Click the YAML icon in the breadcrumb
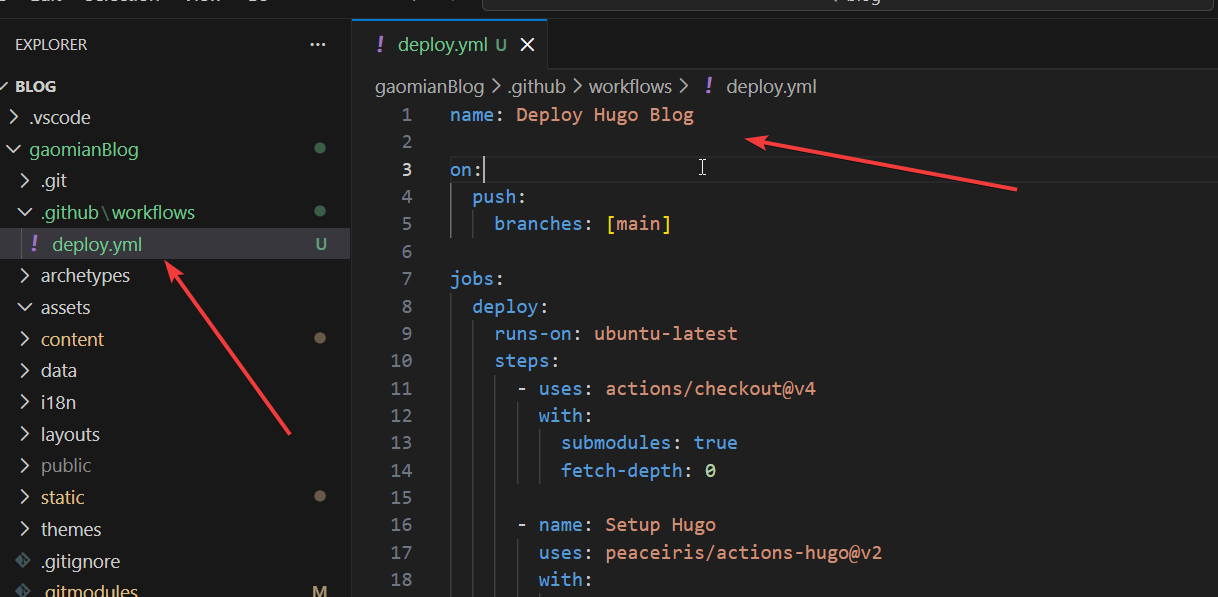The width and height of the screenshot is (1218, 597). (x=709, y=87)
